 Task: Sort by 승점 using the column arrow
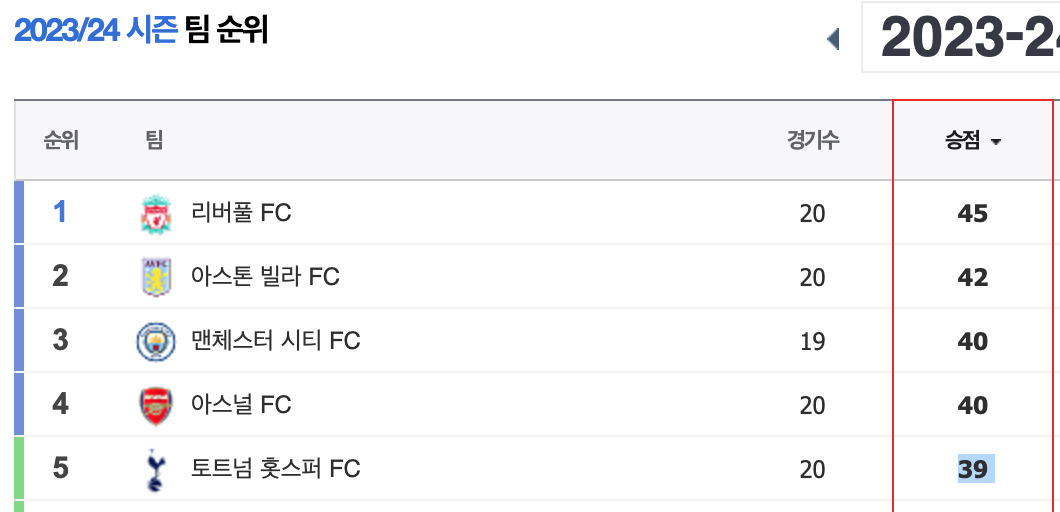tap(995, 142)
